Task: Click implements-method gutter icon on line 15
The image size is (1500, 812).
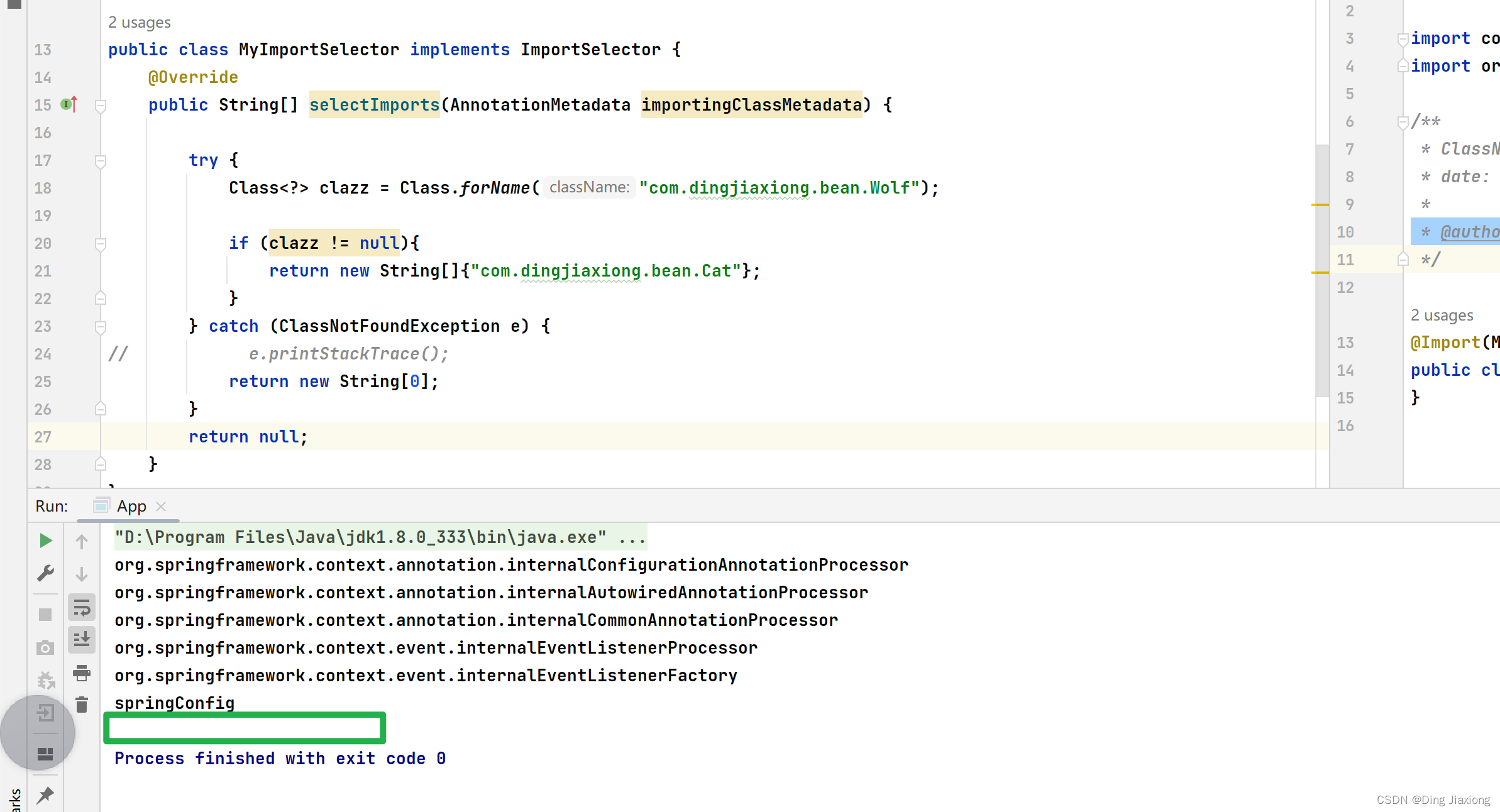Action: tap(69, 104)
